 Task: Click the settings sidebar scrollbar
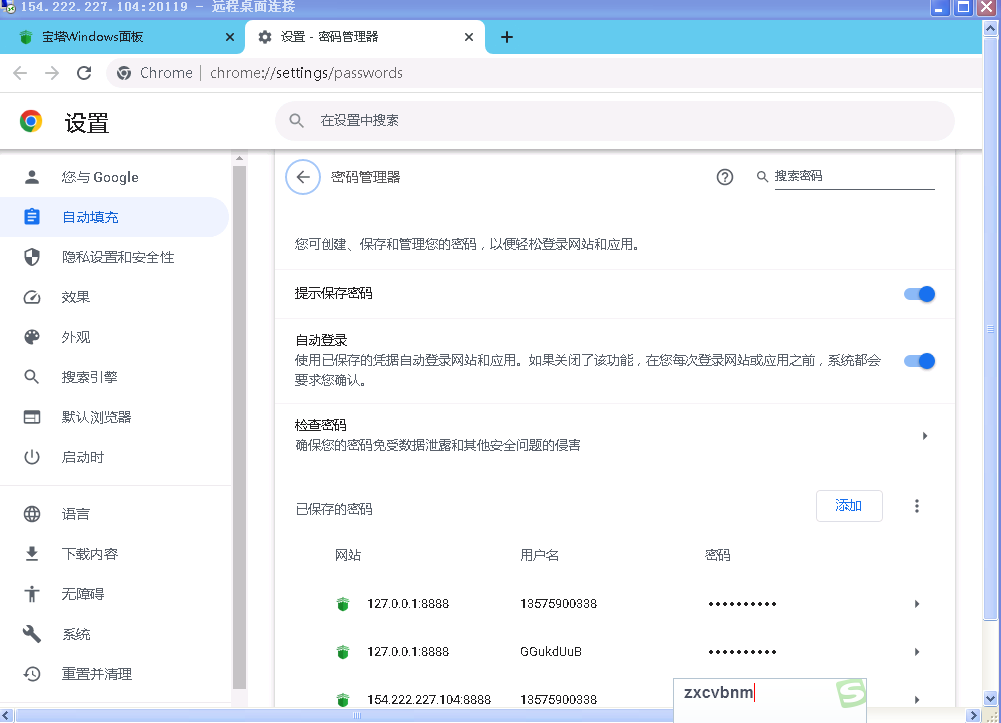(x=239, y=428)
